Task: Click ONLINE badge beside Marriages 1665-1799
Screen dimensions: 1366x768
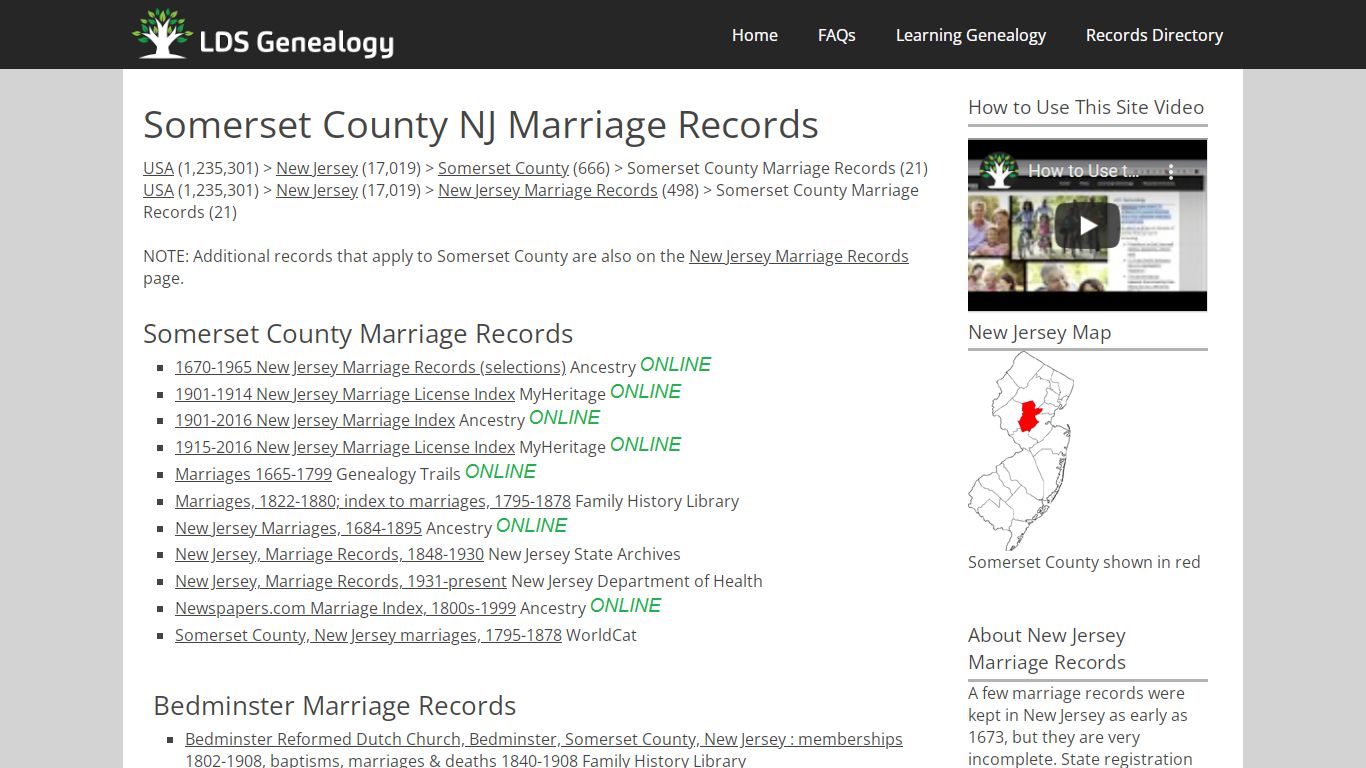Action: tap(501, 472)
